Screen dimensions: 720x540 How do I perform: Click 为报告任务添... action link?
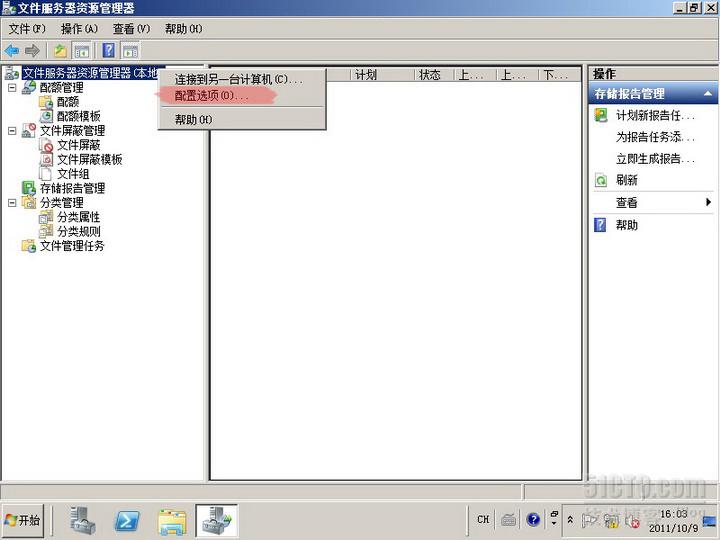pyautogui.click(x=655, y=137)
